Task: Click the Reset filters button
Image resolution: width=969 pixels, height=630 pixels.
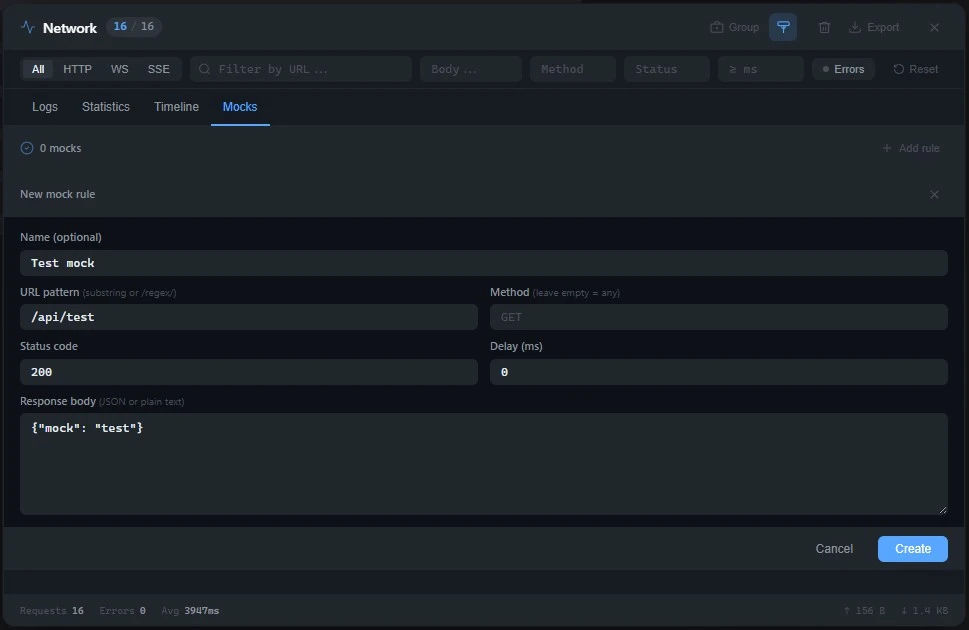Action: click(916, 69)
